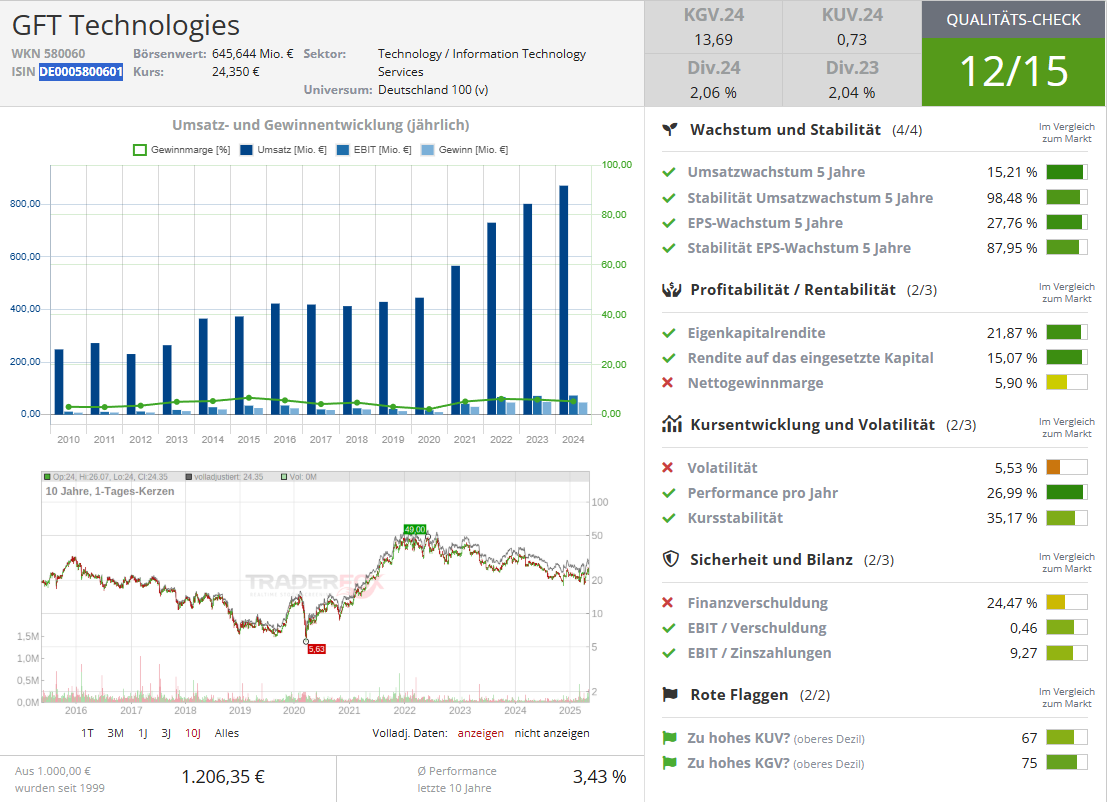
Task: Click the WKN 580060 text
Action: coord(48,54)
